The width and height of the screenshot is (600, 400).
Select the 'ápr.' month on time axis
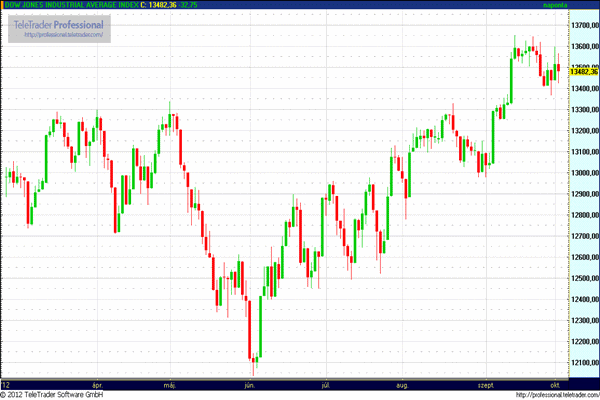coord(97,383)
